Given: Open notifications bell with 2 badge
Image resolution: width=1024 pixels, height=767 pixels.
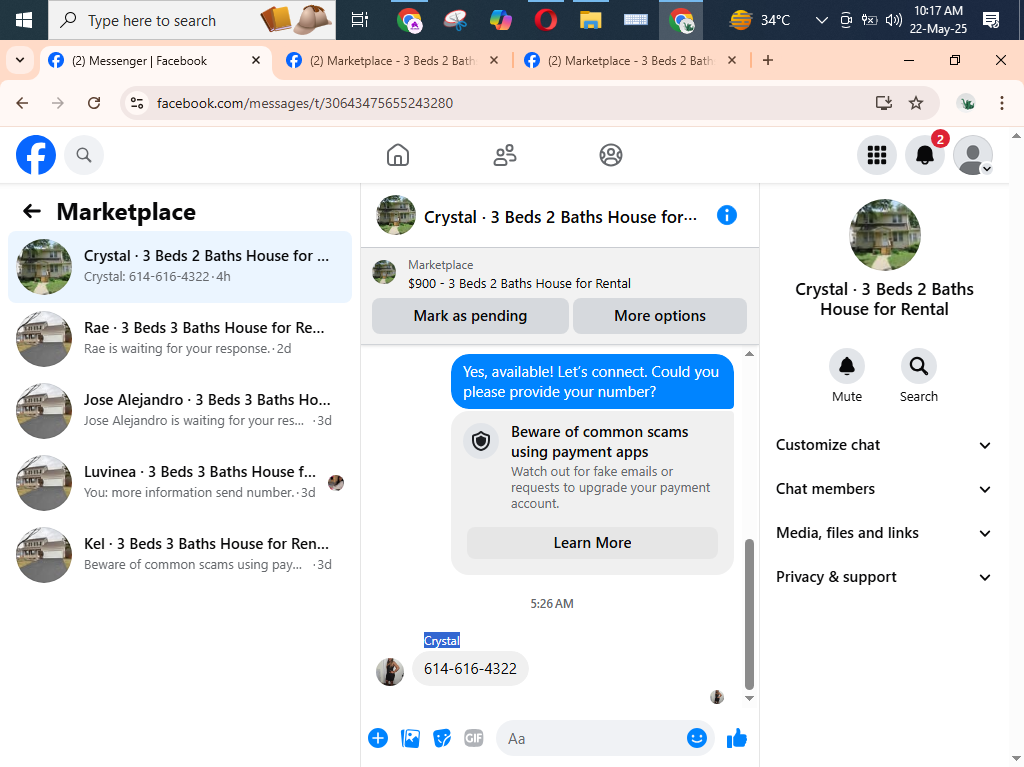Looking at the screenshot, I should point(925,155).
